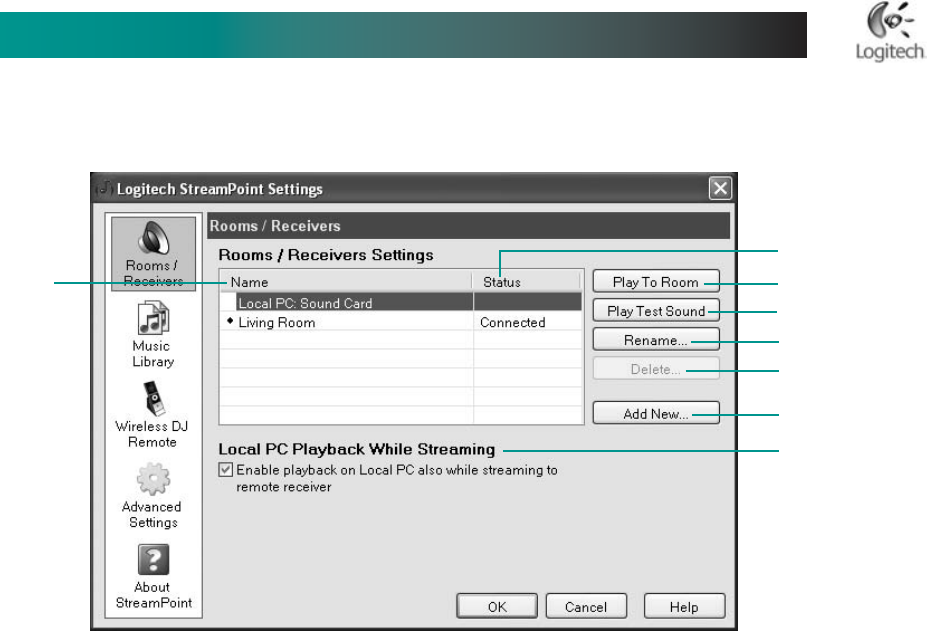The width and height of the screenshot is (927, 631).
Task: Sort by the Status column header
Action: [x=526, y=281]
